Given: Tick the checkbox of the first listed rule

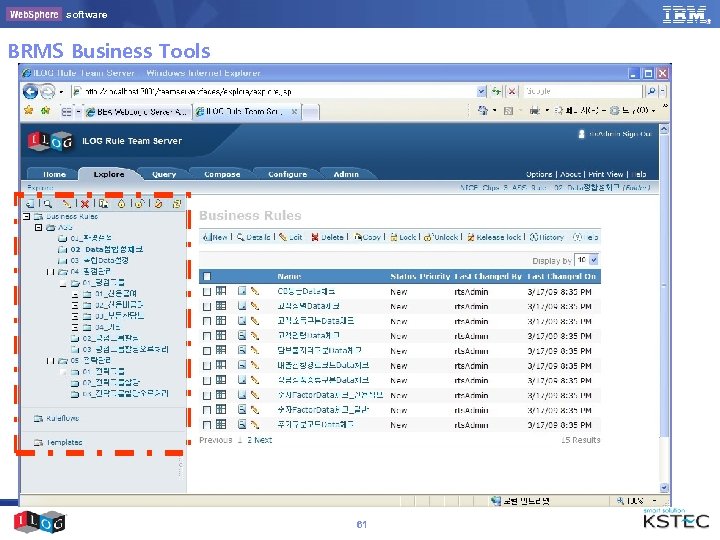Looking at the screenshot, I should 207,292.
